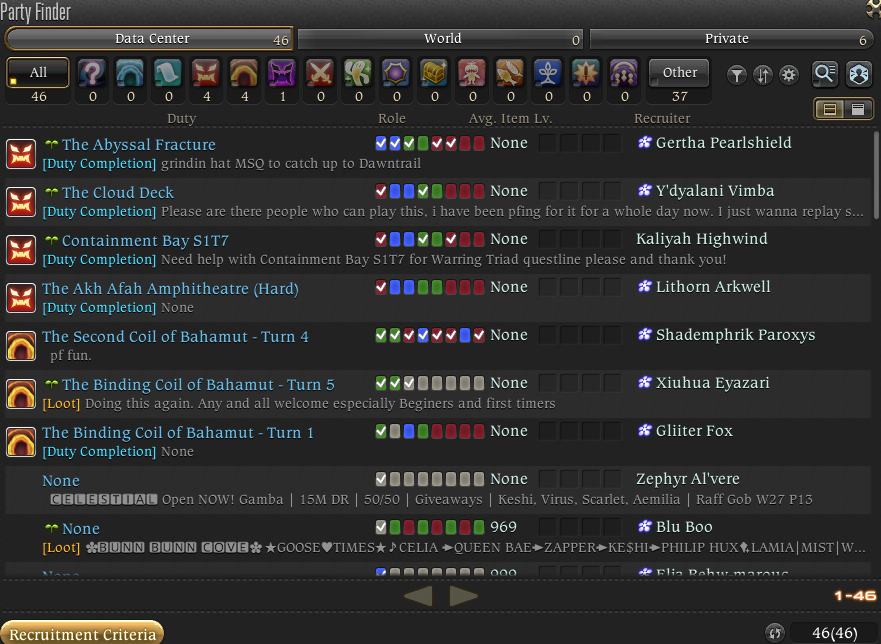The width and height of the screenshot is (881, 644).
Task: Select recruiter Gliiter Fox
Action: point(694,431)
